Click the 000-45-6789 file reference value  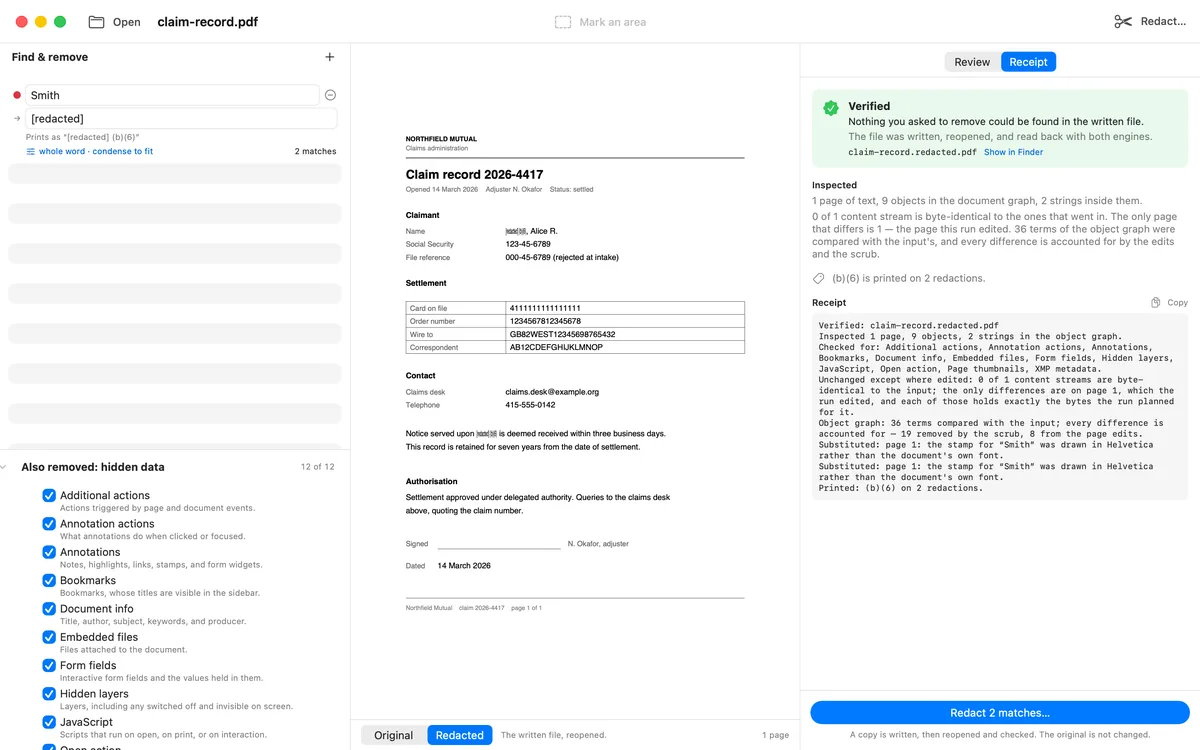click(562, 257)
